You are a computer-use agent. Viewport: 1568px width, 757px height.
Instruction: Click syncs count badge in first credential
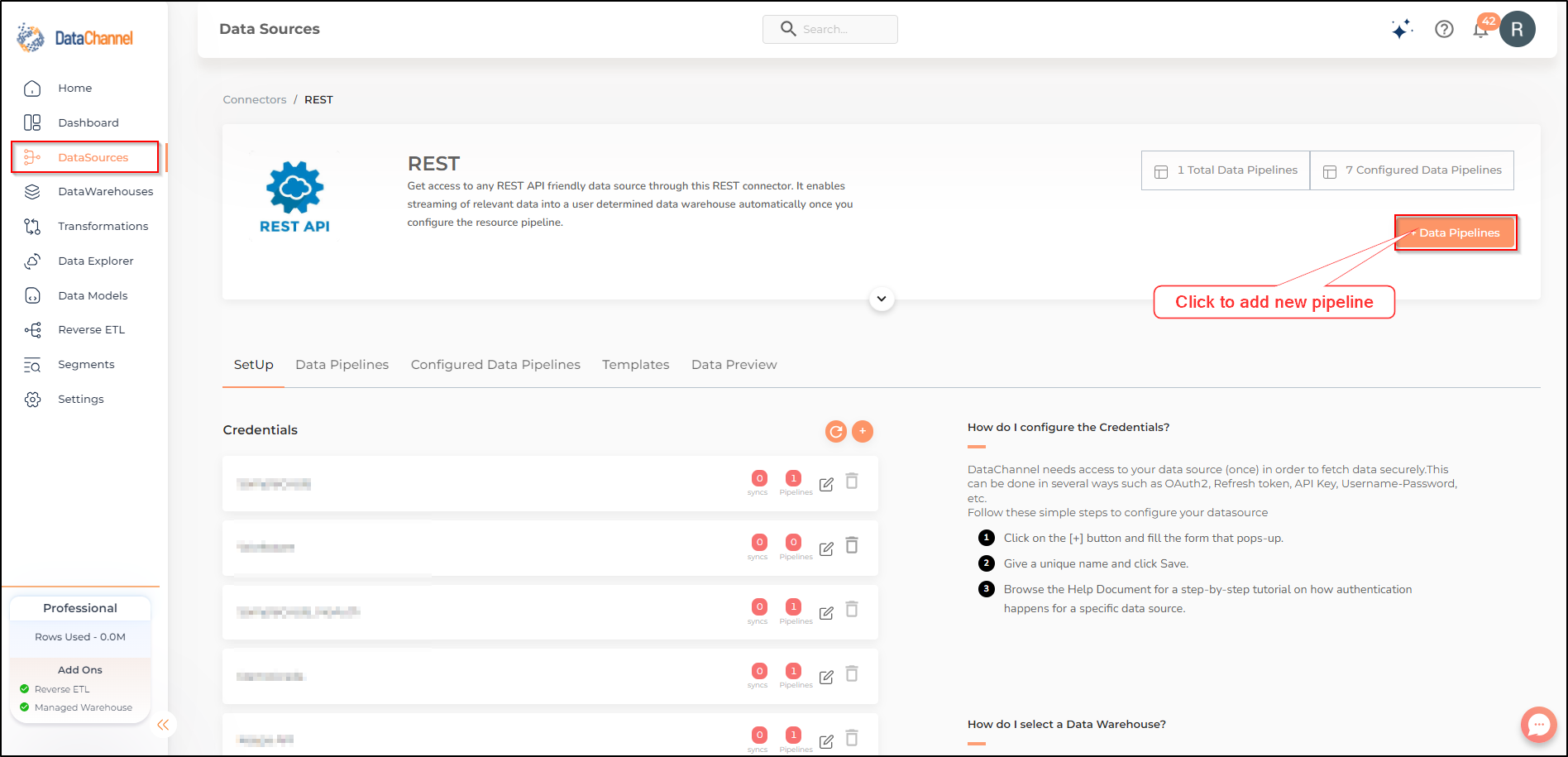tap(759, 478)
